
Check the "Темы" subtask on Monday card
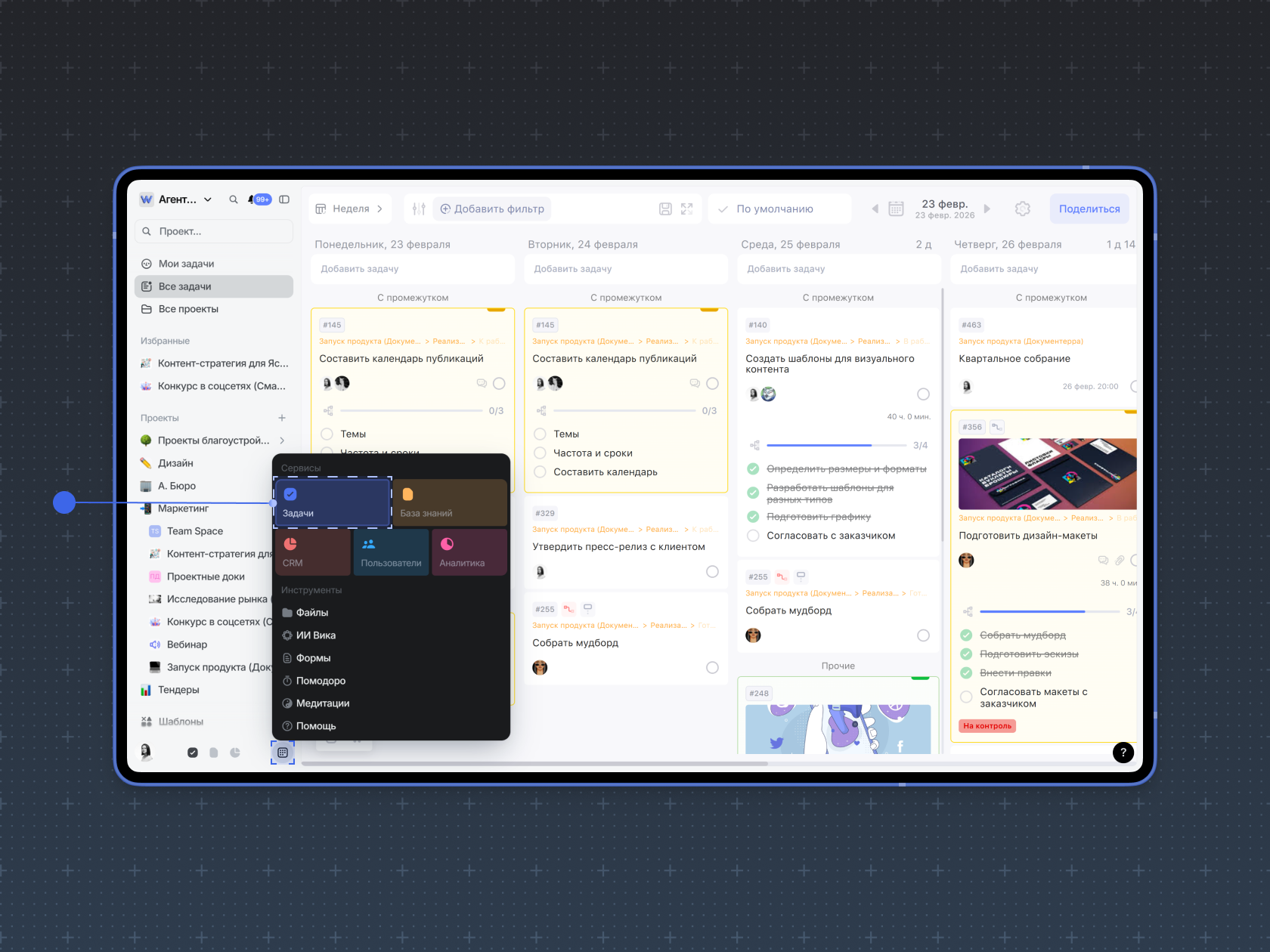tap(327, 434)
